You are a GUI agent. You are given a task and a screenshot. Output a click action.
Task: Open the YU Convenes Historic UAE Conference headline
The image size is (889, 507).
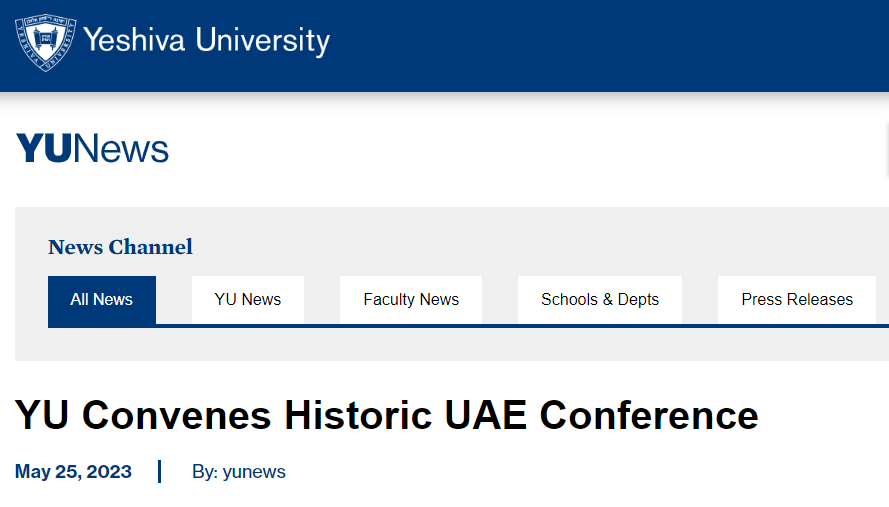click(x=386, y=415)
